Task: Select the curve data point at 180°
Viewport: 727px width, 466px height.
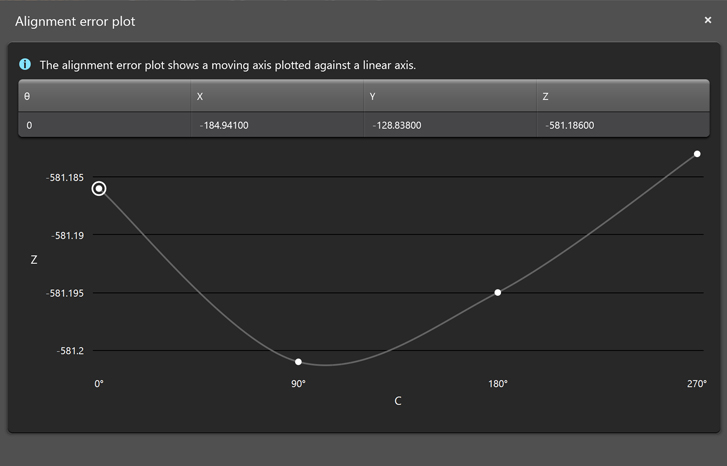Action: click(498, 292)
